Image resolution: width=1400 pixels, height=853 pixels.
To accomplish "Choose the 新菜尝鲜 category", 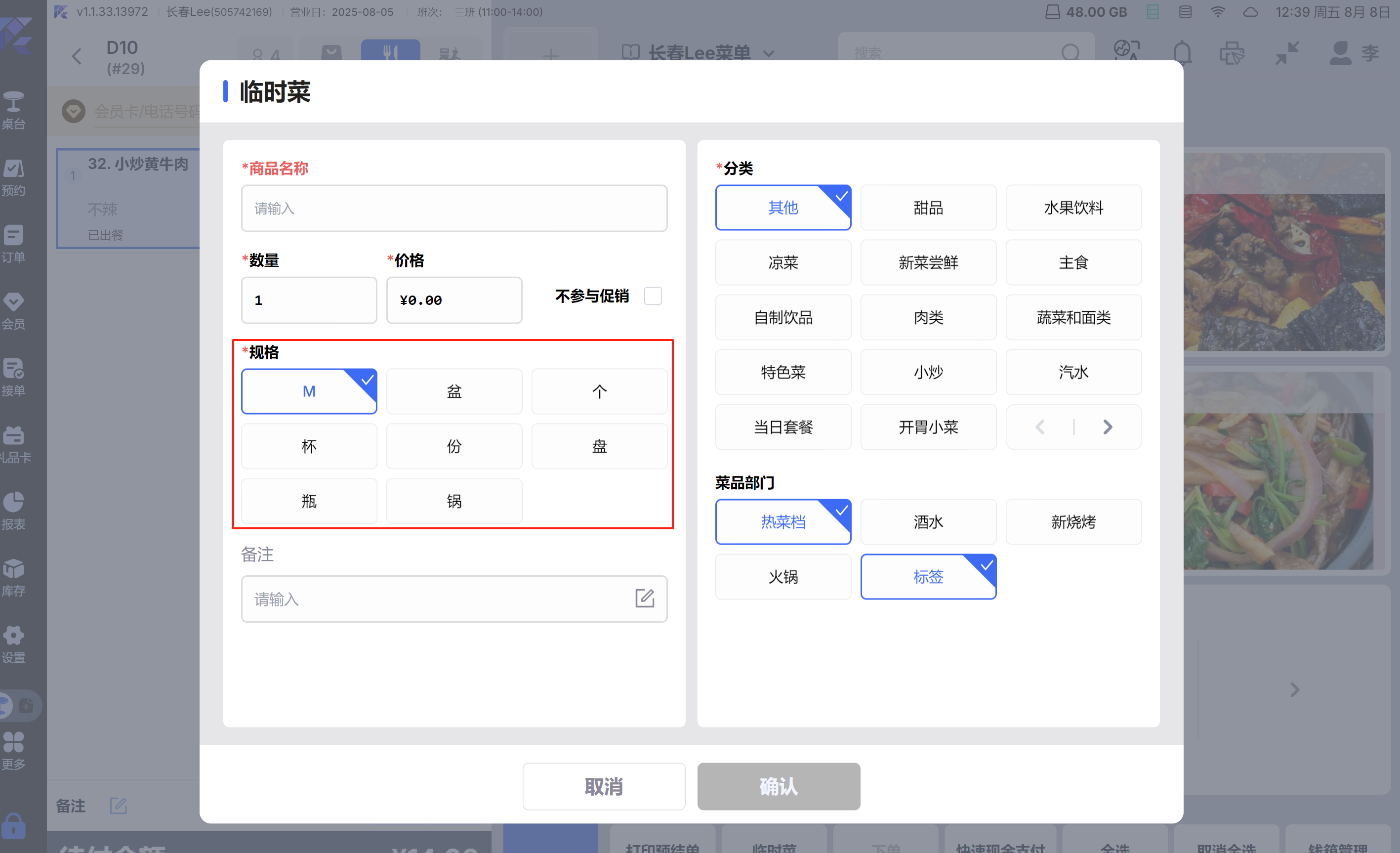I will [x=928, y=262].
